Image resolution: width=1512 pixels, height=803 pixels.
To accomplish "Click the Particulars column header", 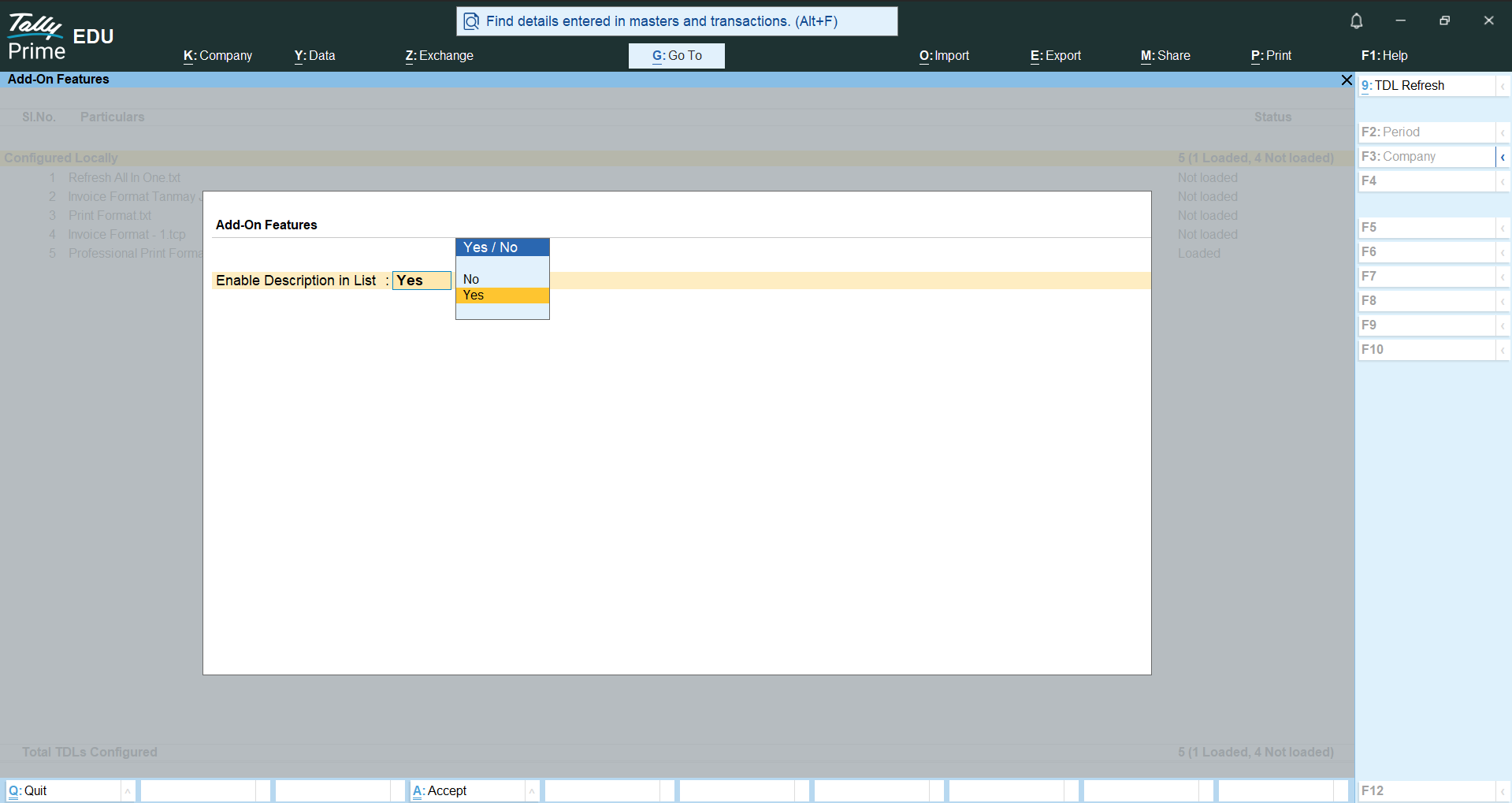I will click(x=112, y=117).
